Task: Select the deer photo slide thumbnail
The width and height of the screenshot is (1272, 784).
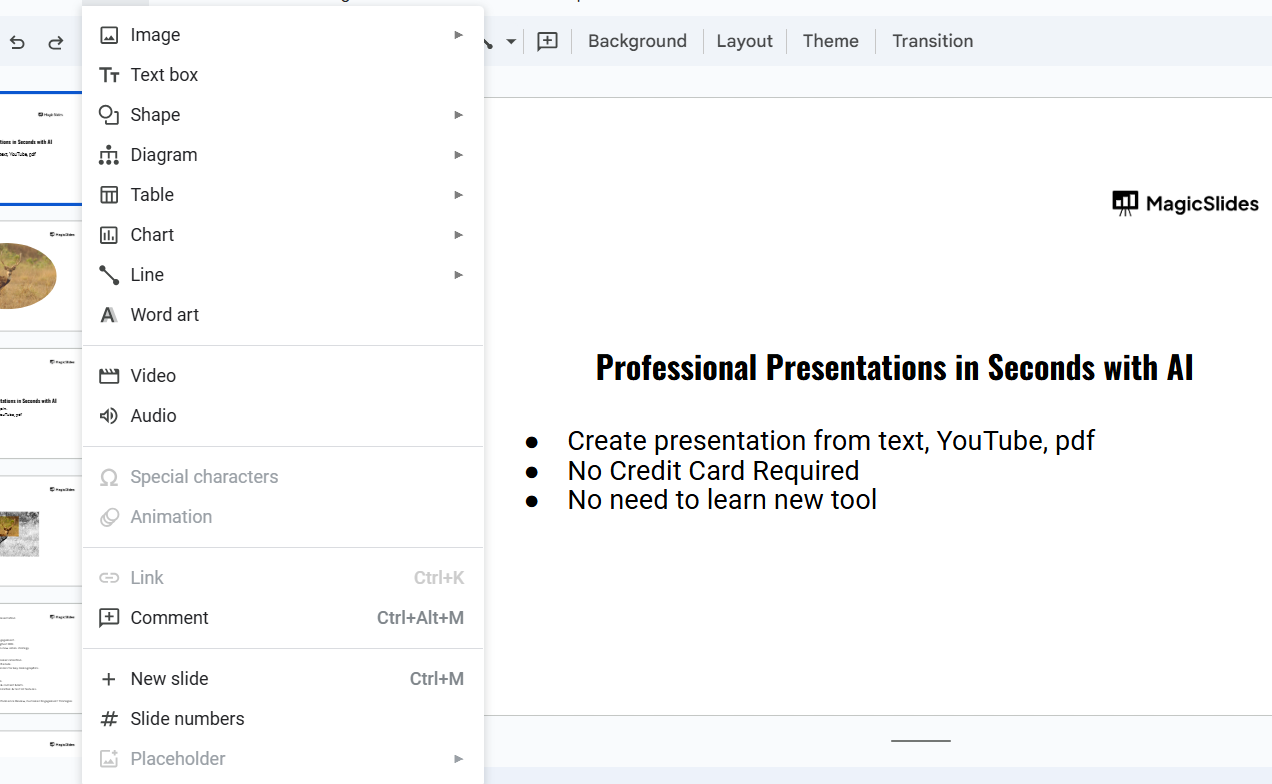Action: [40, 276]
